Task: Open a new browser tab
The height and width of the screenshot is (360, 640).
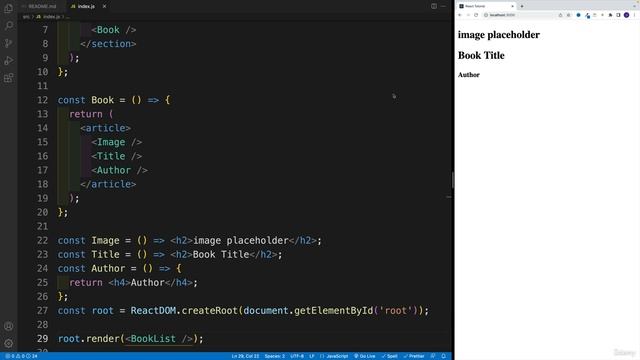Action: coord(522,6)
